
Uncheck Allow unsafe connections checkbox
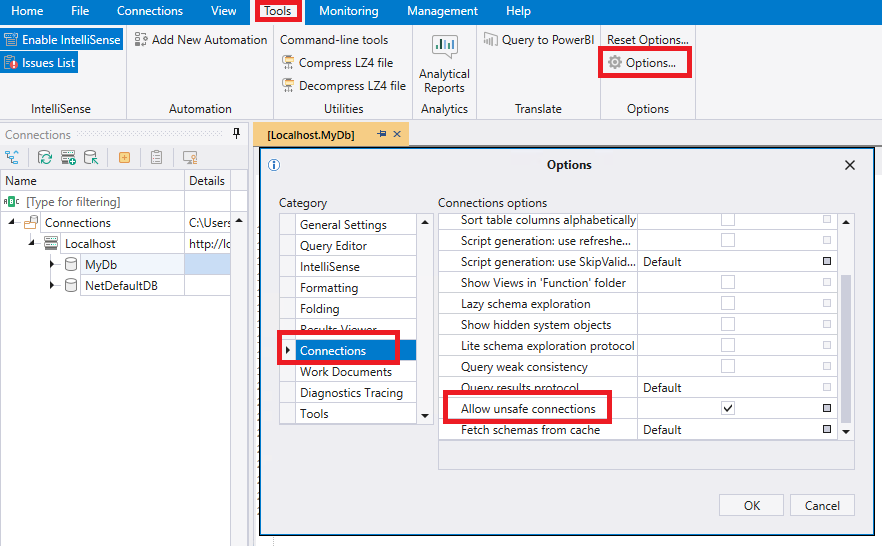[x=728, y=408]
